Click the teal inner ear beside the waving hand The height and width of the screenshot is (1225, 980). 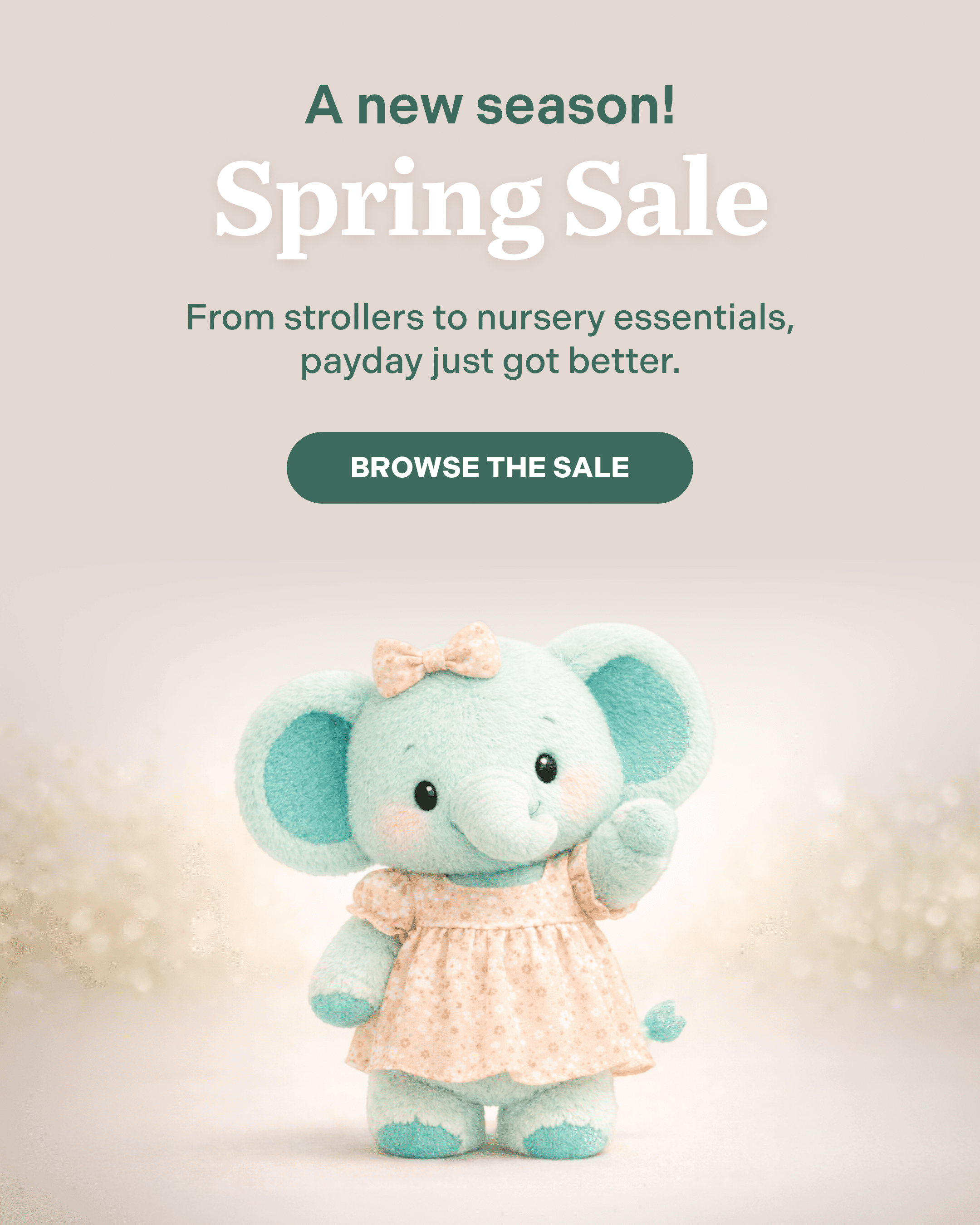coord(636,719)
